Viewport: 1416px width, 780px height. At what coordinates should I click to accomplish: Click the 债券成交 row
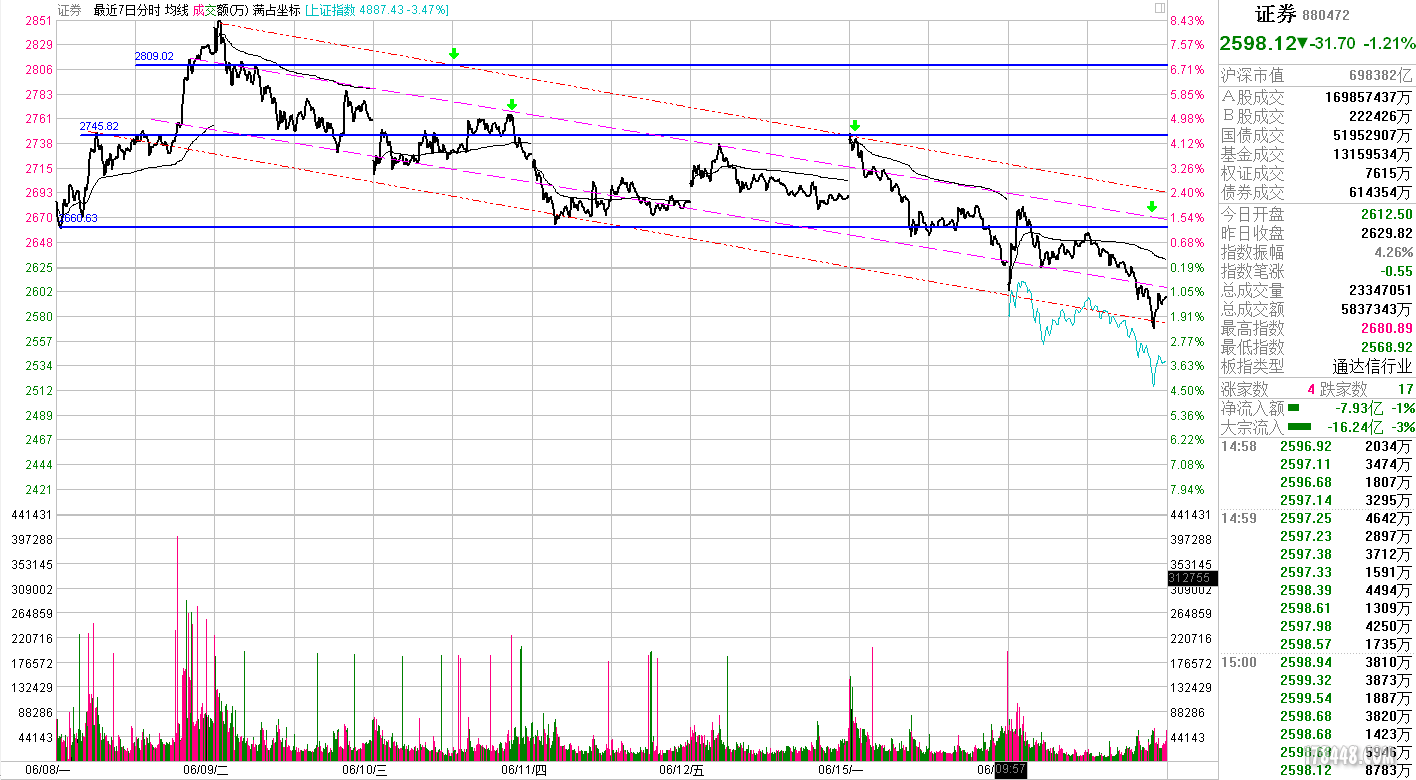[x=1317, y=192]
